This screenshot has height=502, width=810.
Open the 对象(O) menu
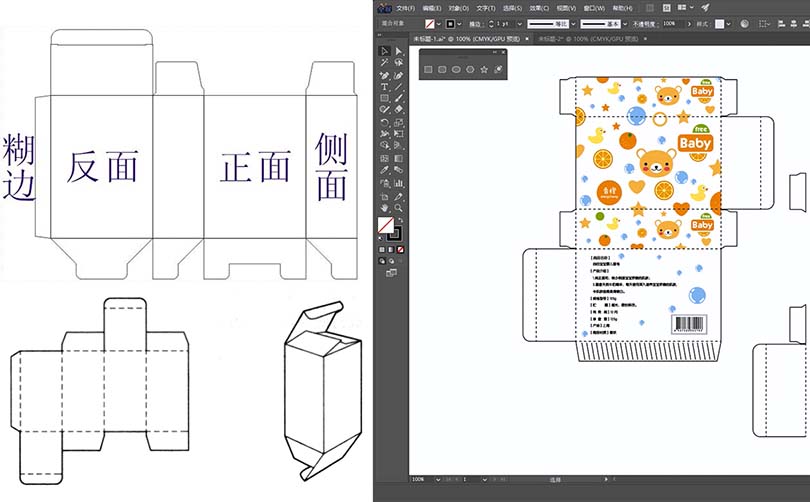[459, 8]
